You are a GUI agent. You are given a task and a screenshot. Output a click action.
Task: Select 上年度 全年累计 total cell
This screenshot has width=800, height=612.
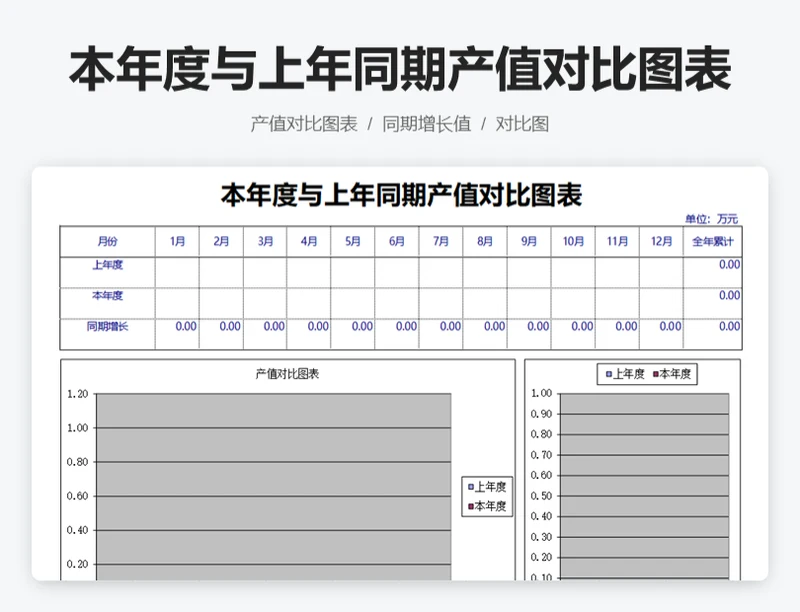pyautogui.click(x=713, y=272)
